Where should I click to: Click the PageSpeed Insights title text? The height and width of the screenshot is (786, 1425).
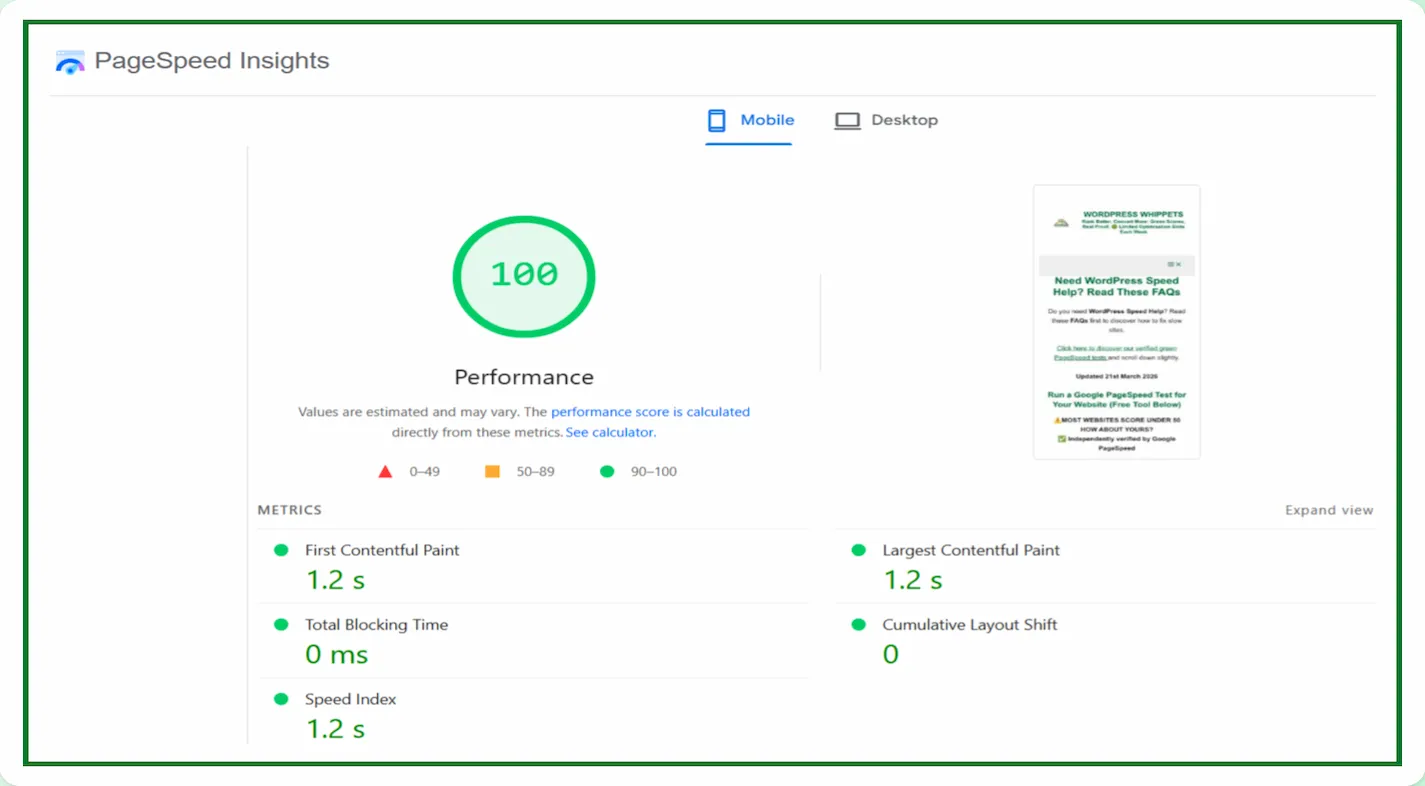(x=212, y=61)
